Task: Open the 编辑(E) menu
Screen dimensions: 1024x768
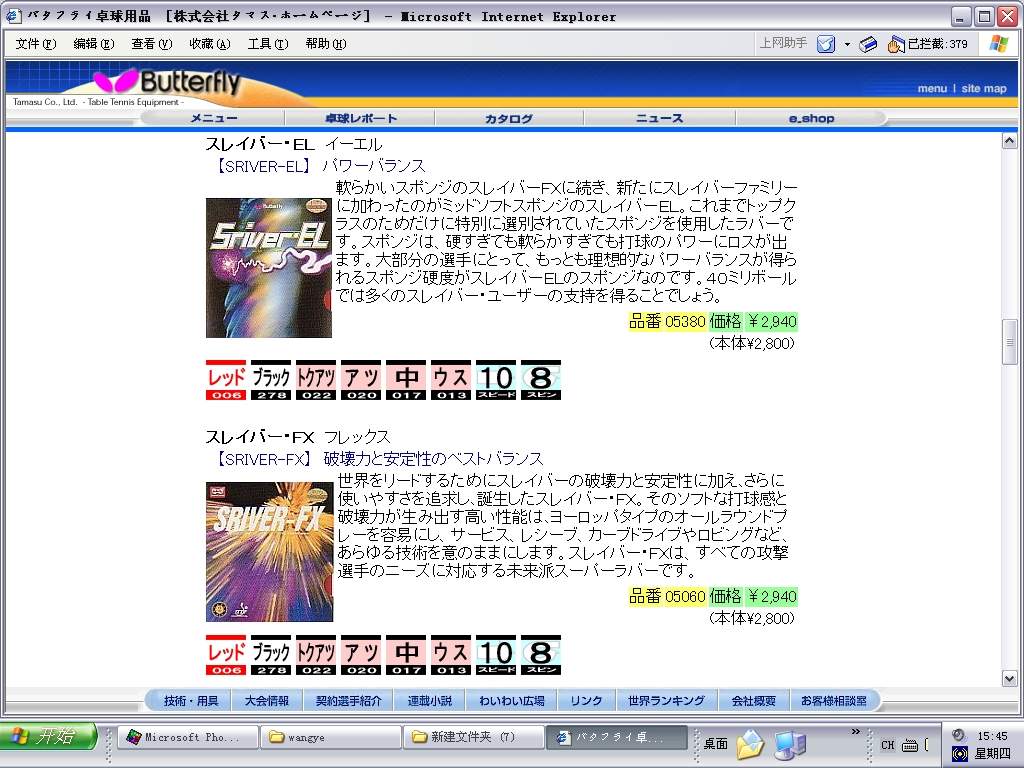Action: 93,44
